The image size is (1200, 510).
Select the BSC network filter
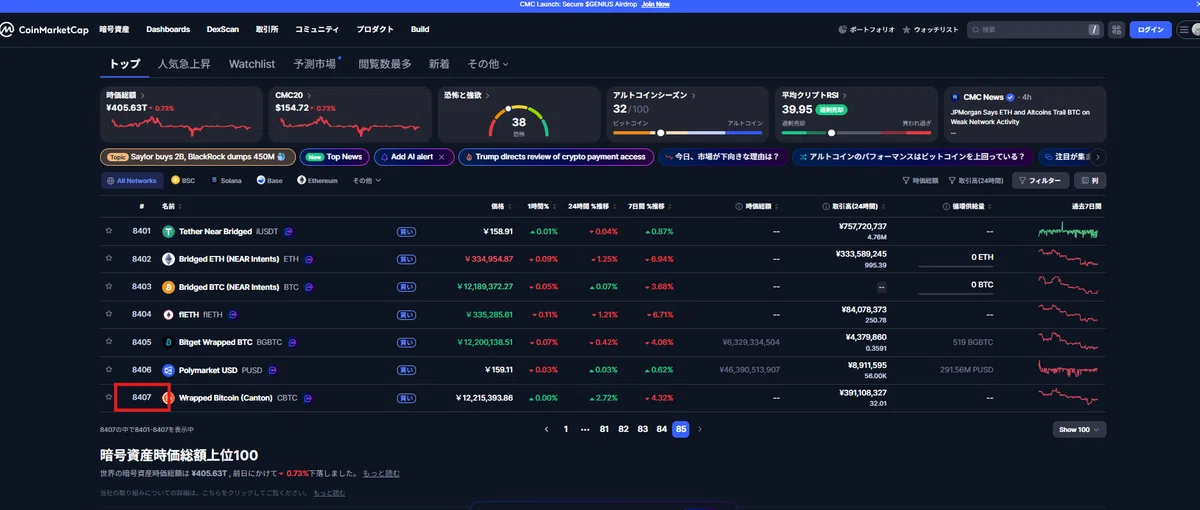pos(182,181)
